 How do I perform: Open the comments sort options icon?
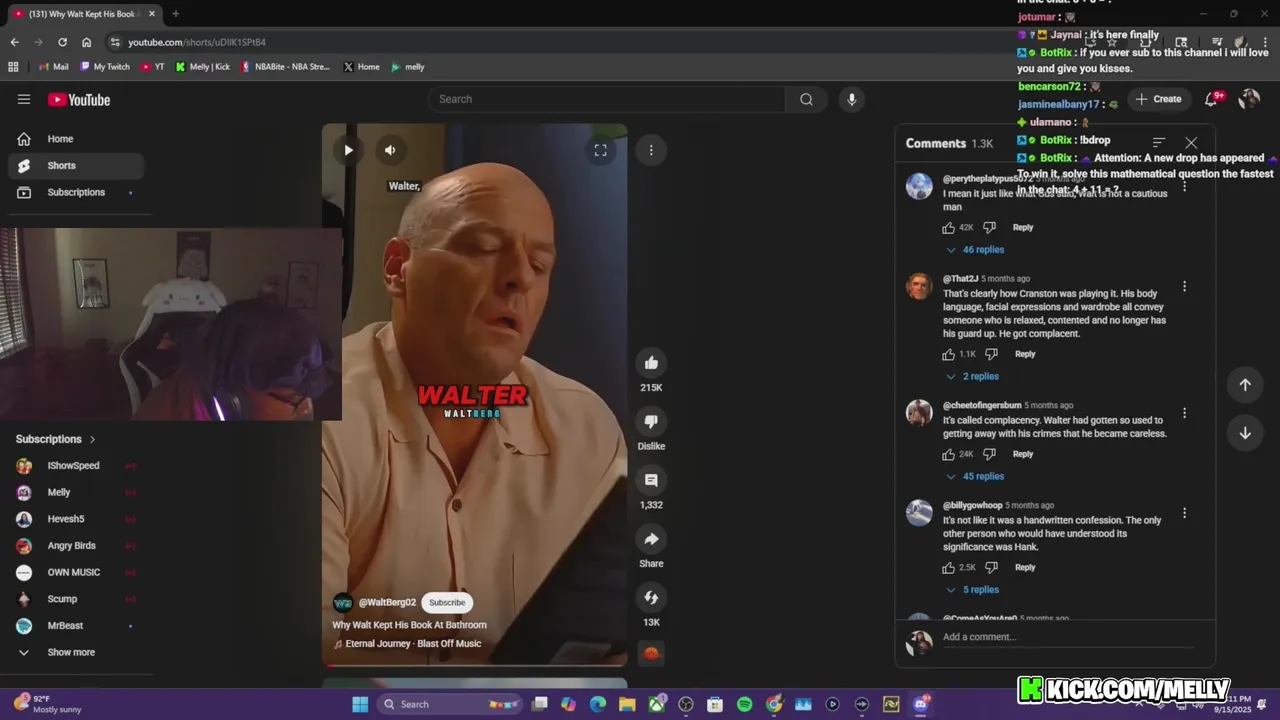(x=1159, y=143)
